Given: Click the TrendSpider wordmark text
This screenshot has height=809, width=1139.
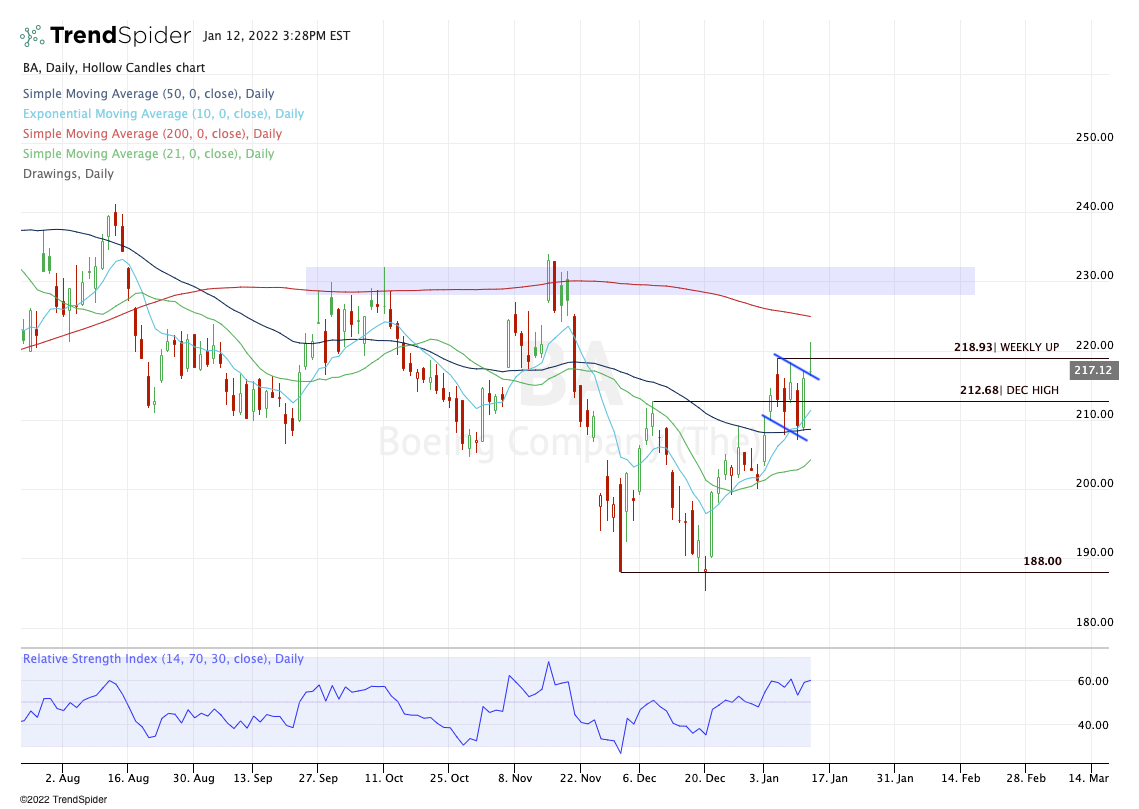Looking at the screenshot, I should click(120, 36).
